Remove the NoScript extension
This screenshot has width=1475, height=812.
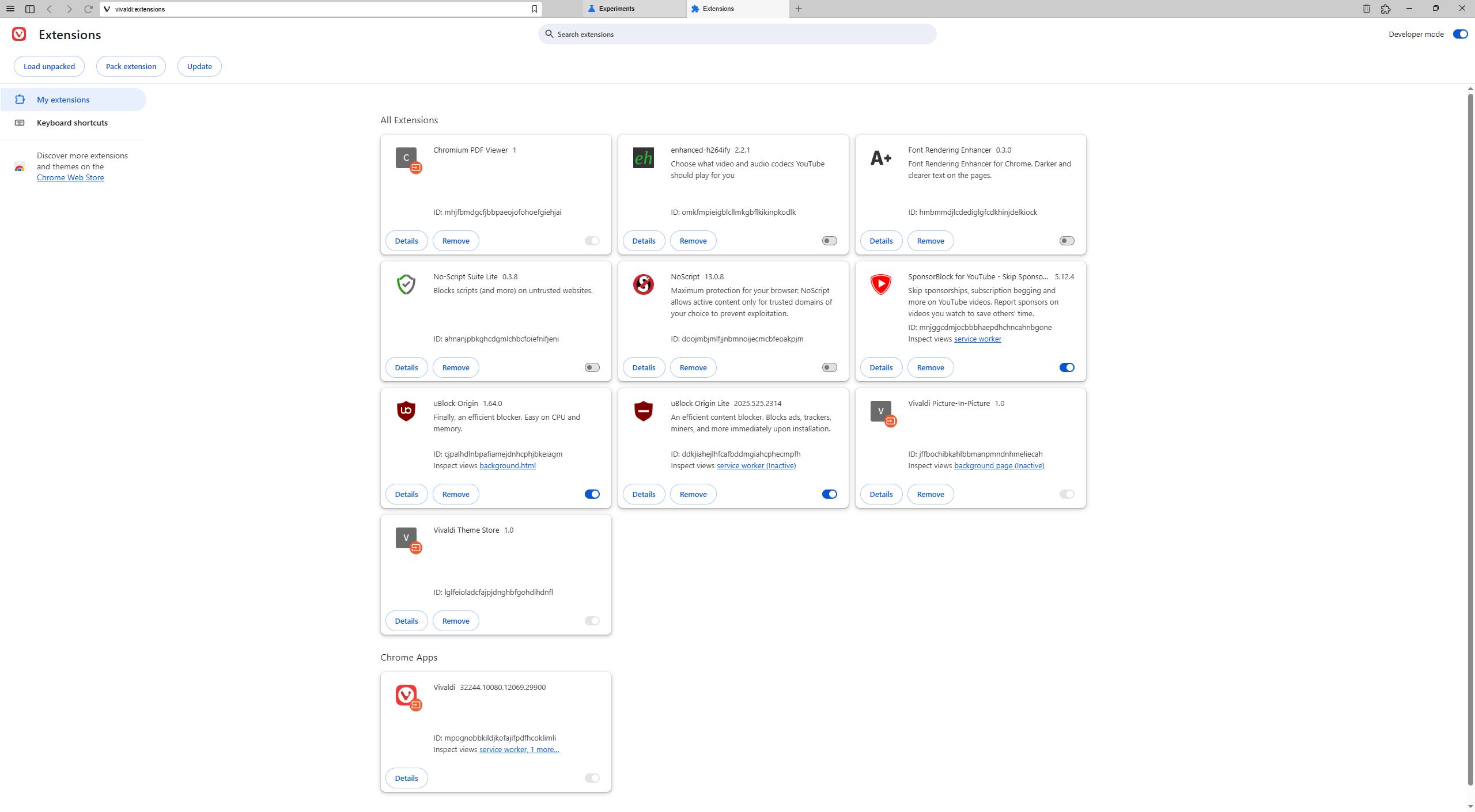693,367
